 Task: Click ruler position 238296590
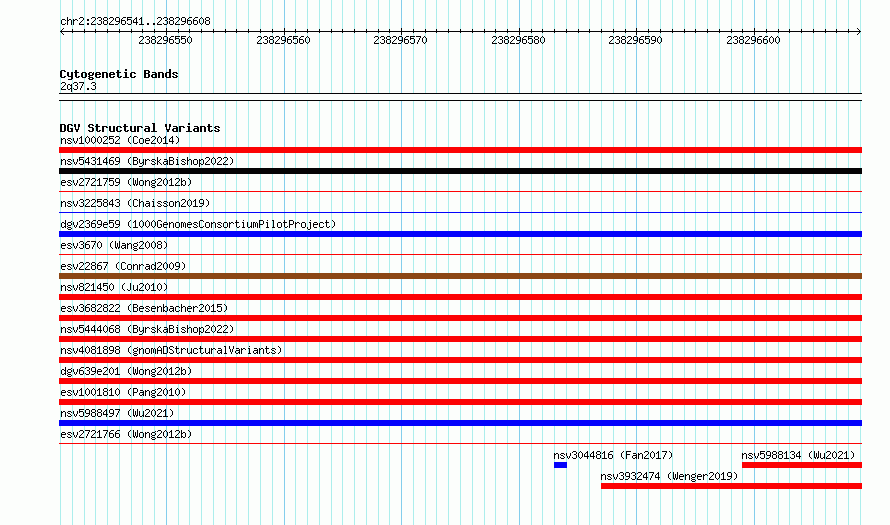(x=635, y=40)
